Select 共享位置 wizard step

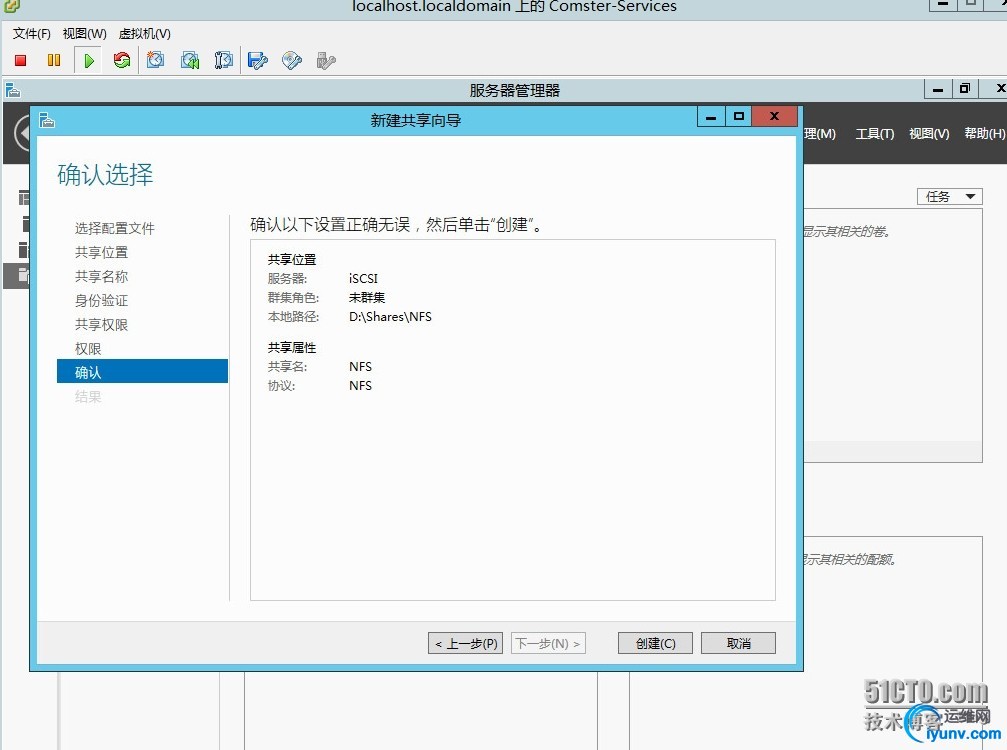coord(101,252)
